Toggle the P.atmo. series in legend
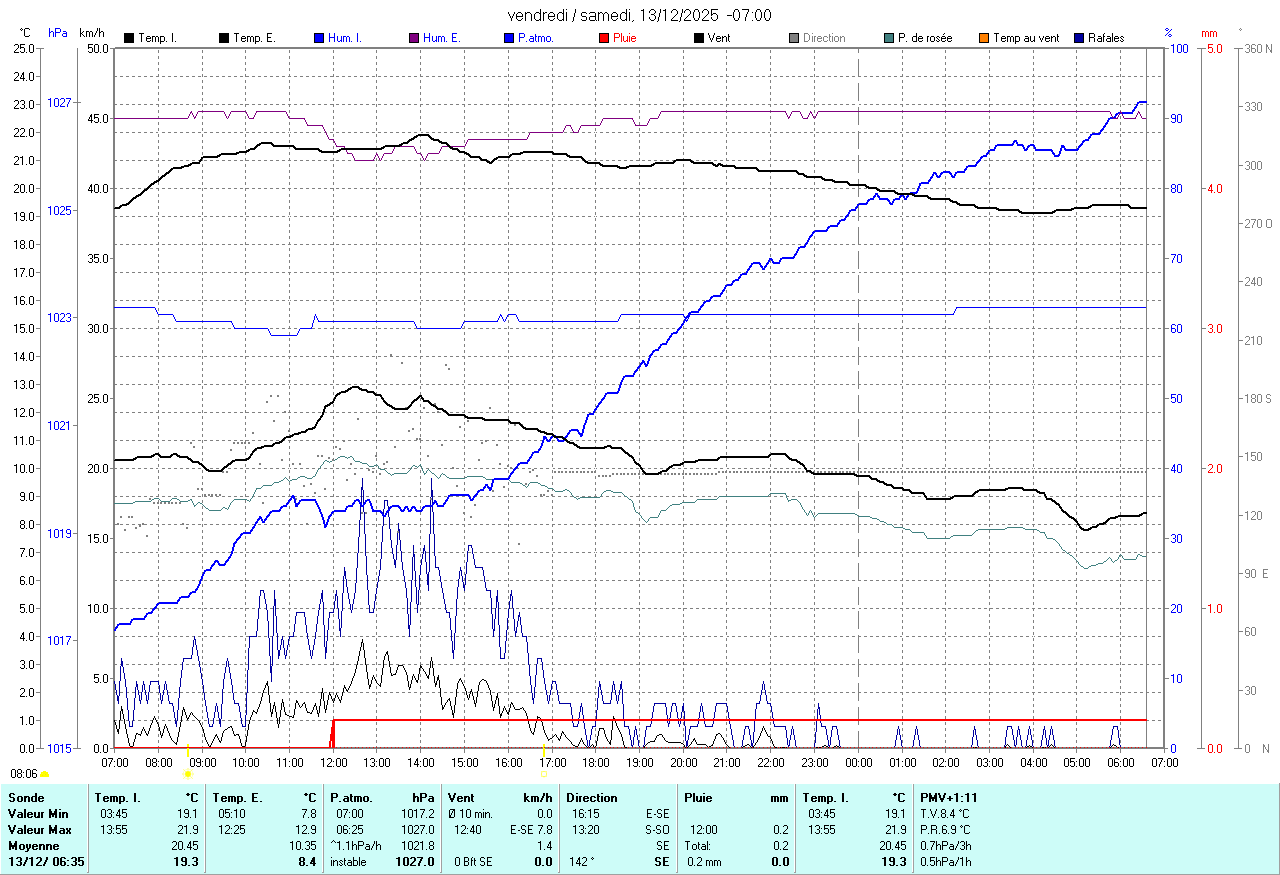This screenshot has height=875, width=1280. 536,38
